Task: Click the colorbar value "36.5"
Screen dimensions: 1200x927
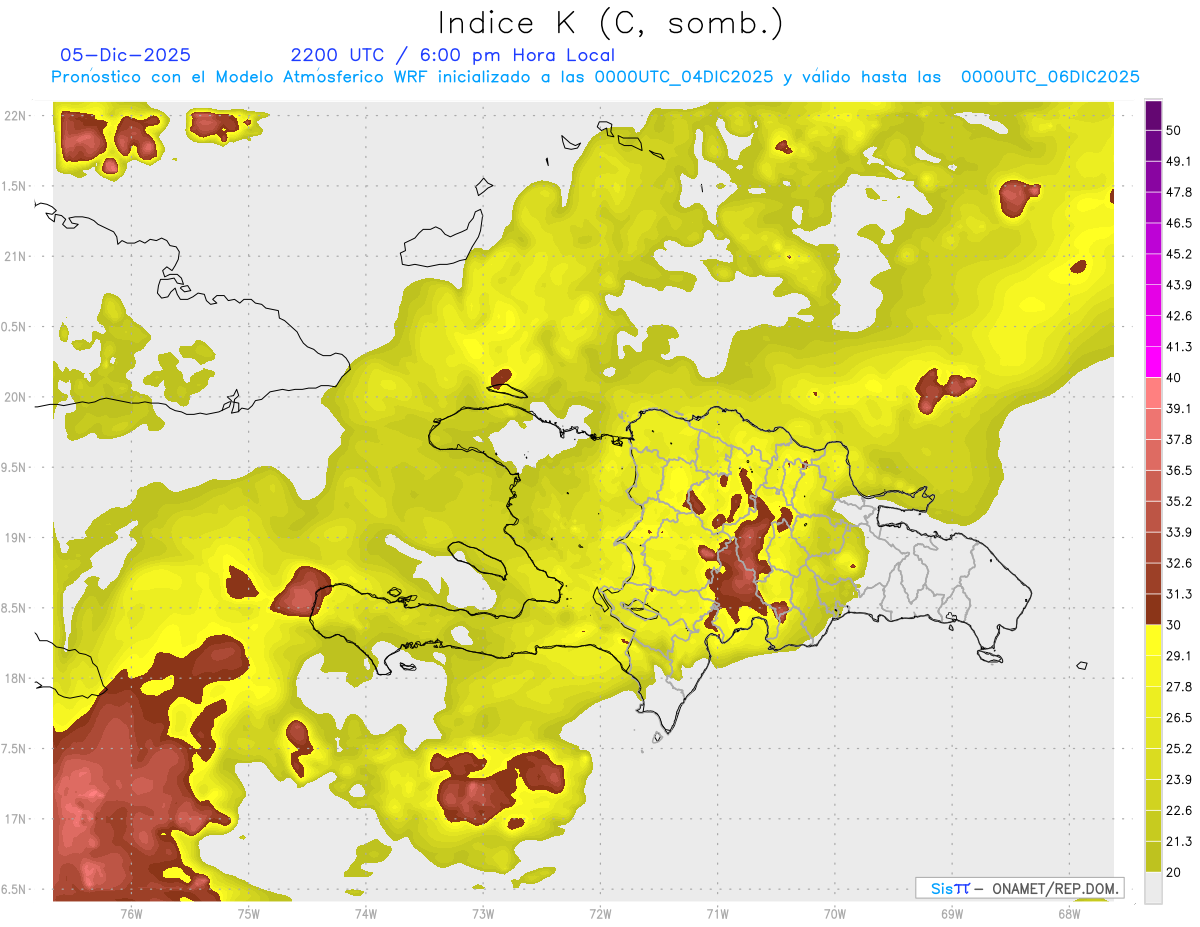Action: pyautogui.click(x=1178, y=470)
